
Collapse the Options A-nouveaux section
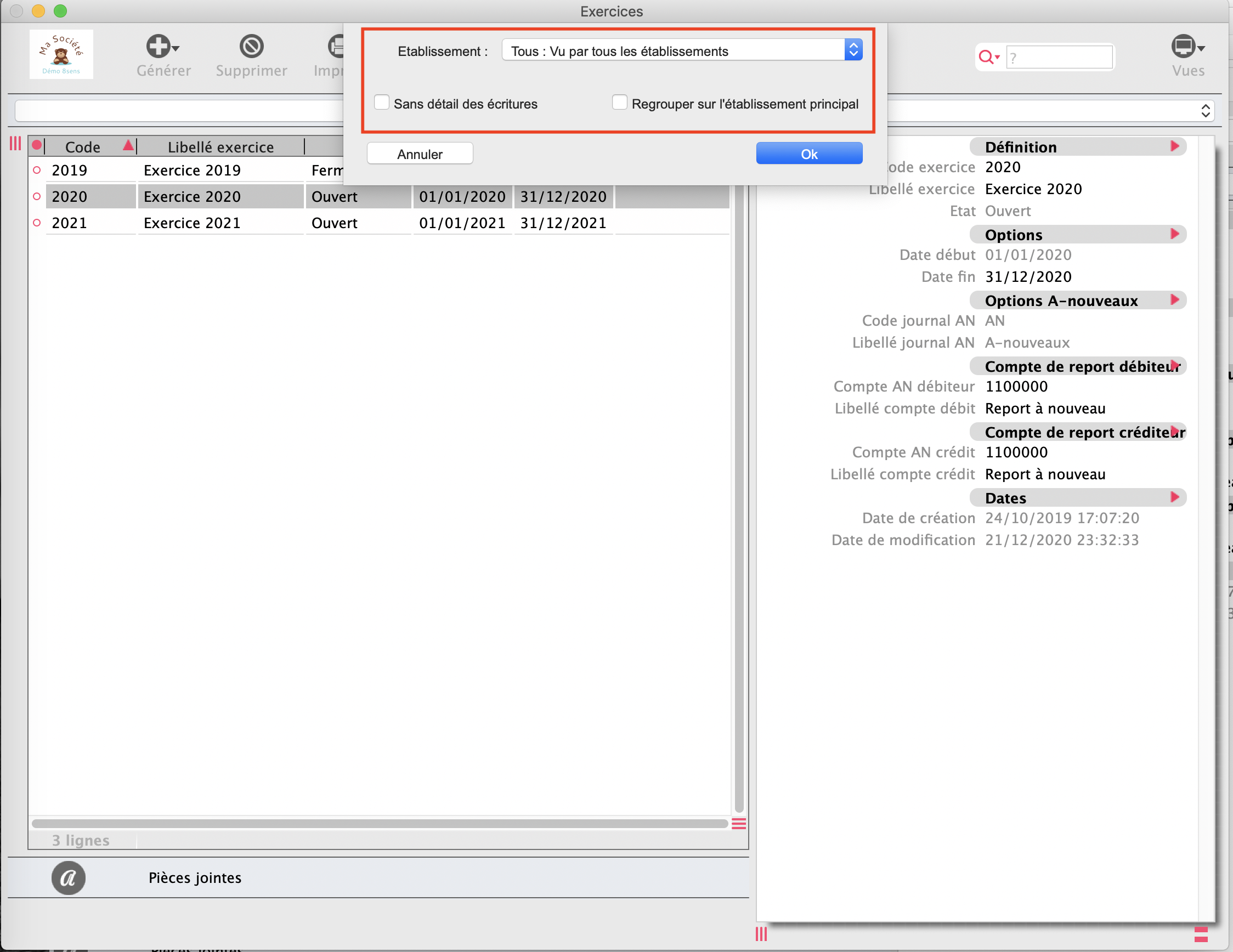click(1175, 299)
